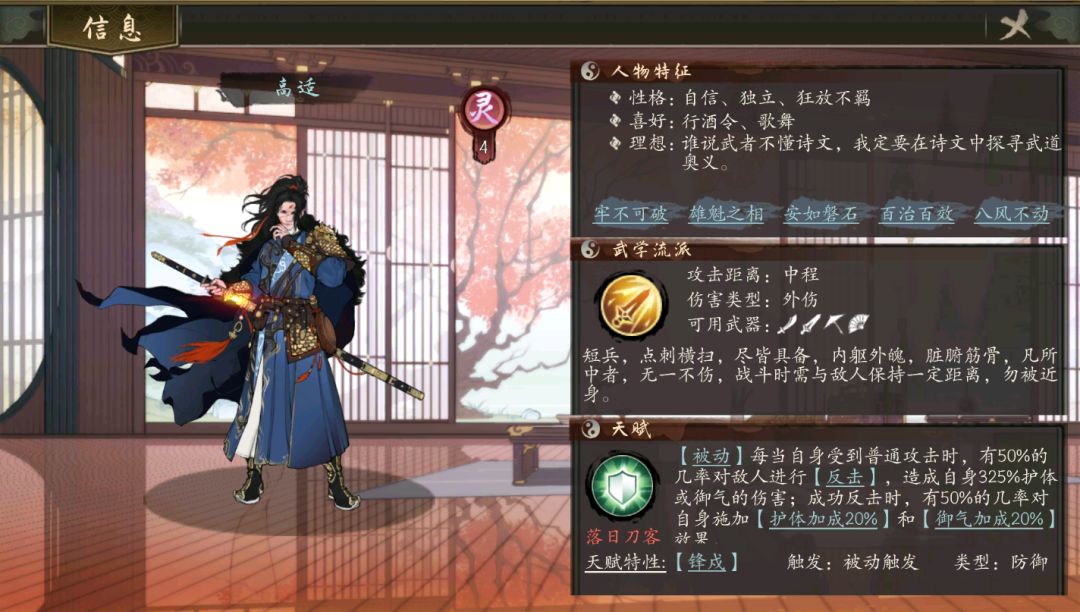Click the 灵 rank badge
The image size is (1080, 612).
tap(484, 111)
